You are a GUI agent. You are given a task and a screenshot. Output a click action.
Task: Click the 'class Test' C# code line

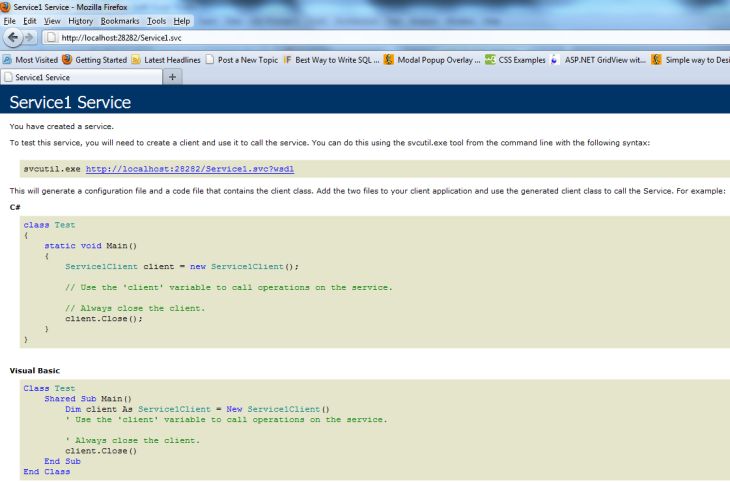click(x=49, y=225)
